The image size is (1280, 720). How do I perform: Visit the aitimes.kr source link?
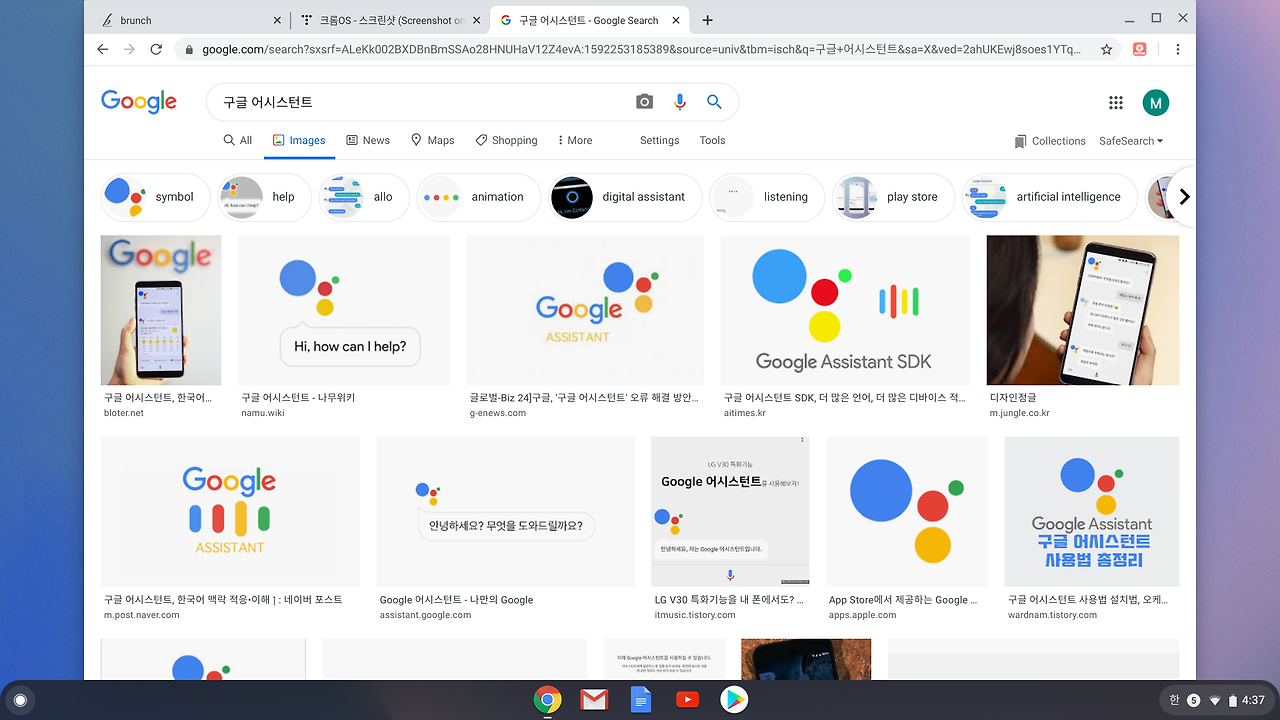(x=744, y=413)
